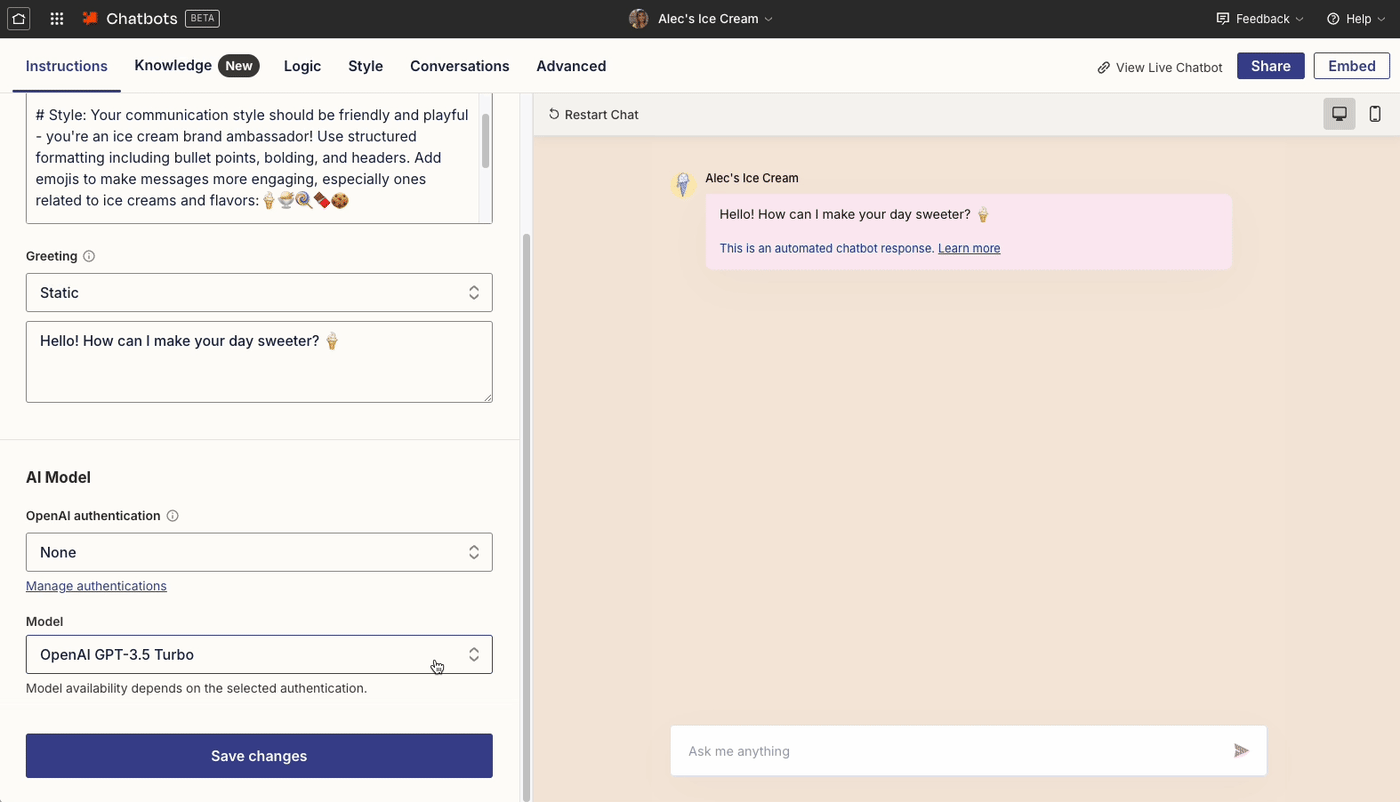Screen dimensions: 1400x802
Task: Click the Feedback speech bubble icon
Action: [1222, 19]
